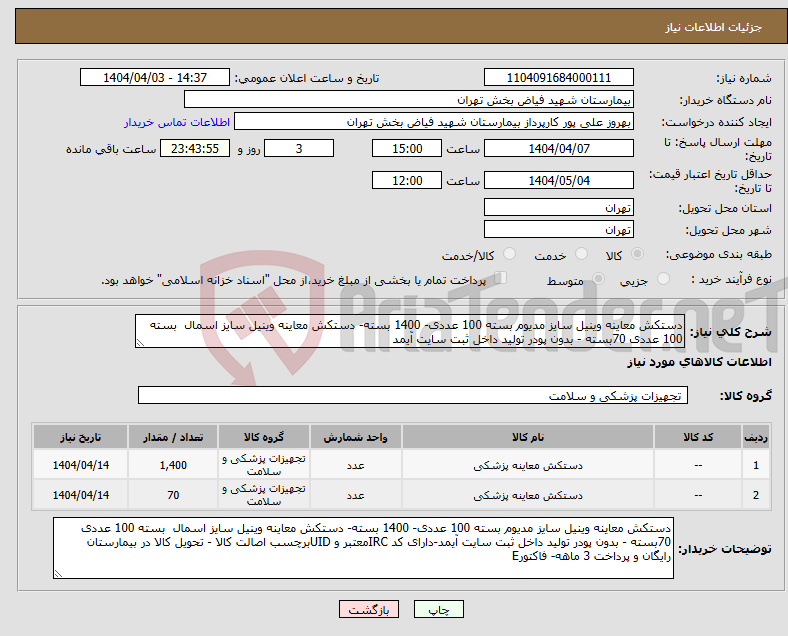The image size is (788, 636).
Task: Select the خدمت radio button
Action: pos(581,254)
